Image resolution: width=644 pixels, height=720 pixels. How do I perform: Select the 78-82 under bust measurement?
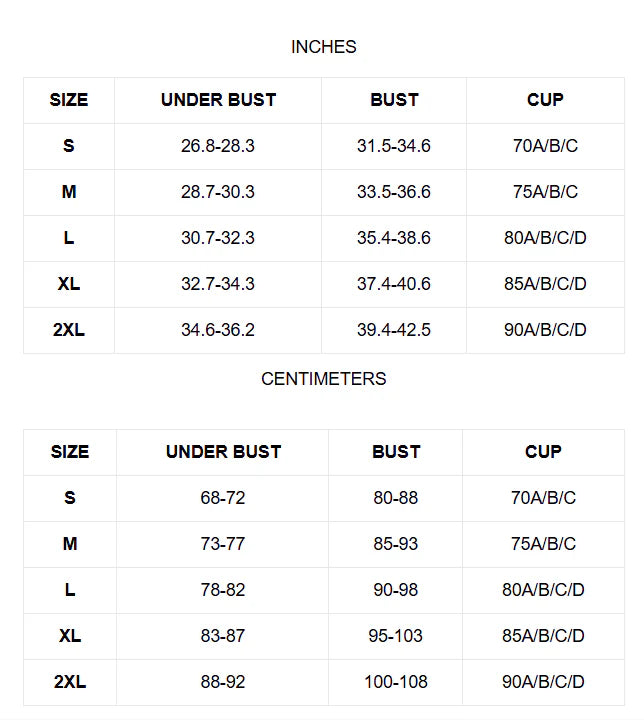point(222,590)
